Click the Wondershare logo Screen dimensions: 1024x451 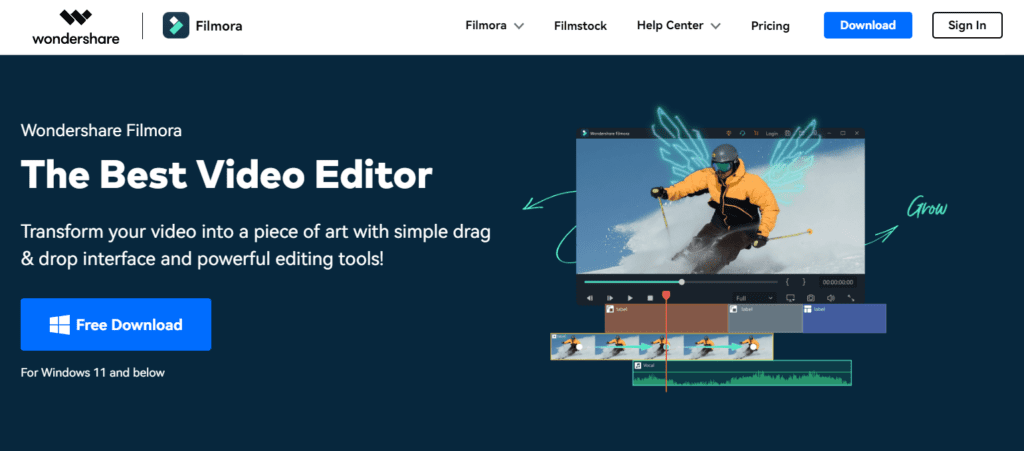point(76,27)
